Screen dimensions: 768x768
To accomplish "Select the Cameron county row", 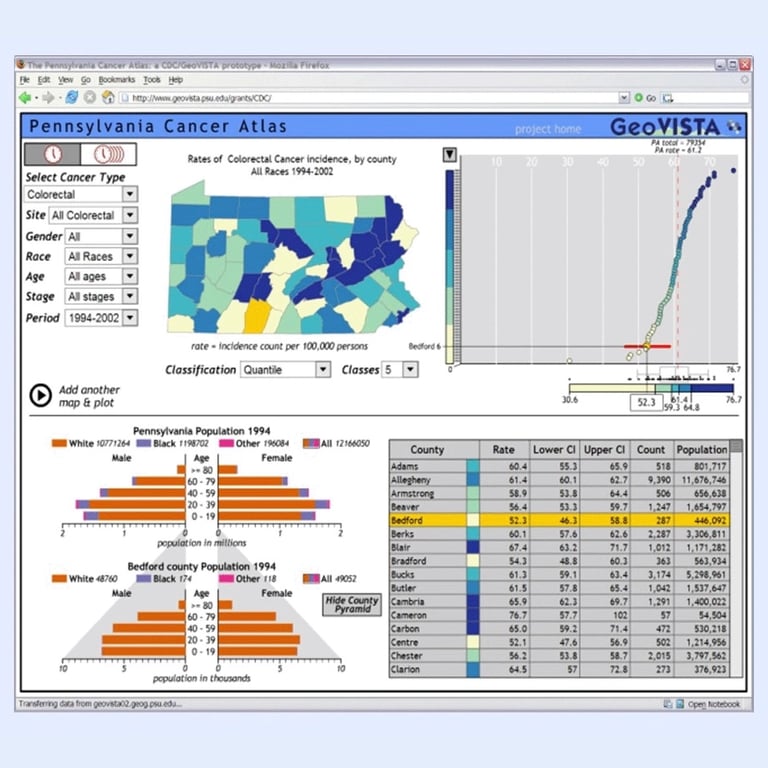I will pyautogui.click(x=559, y=615).
